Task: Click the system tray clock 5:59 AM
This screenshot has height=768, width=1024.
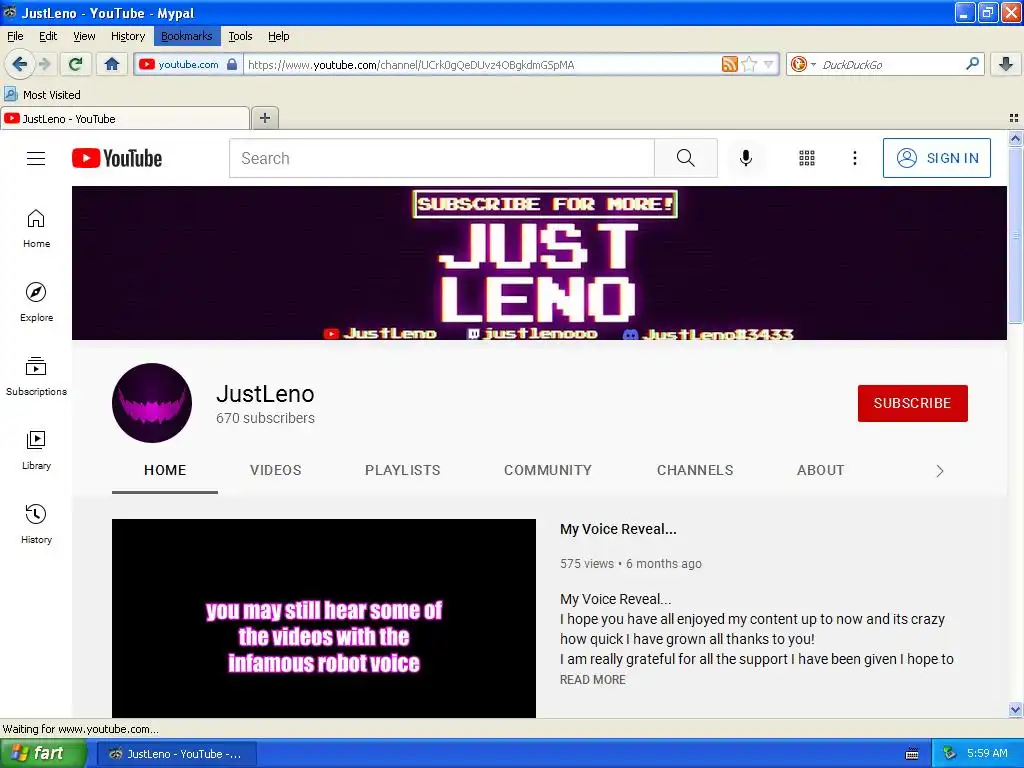Action: click(x=987, y=753)
